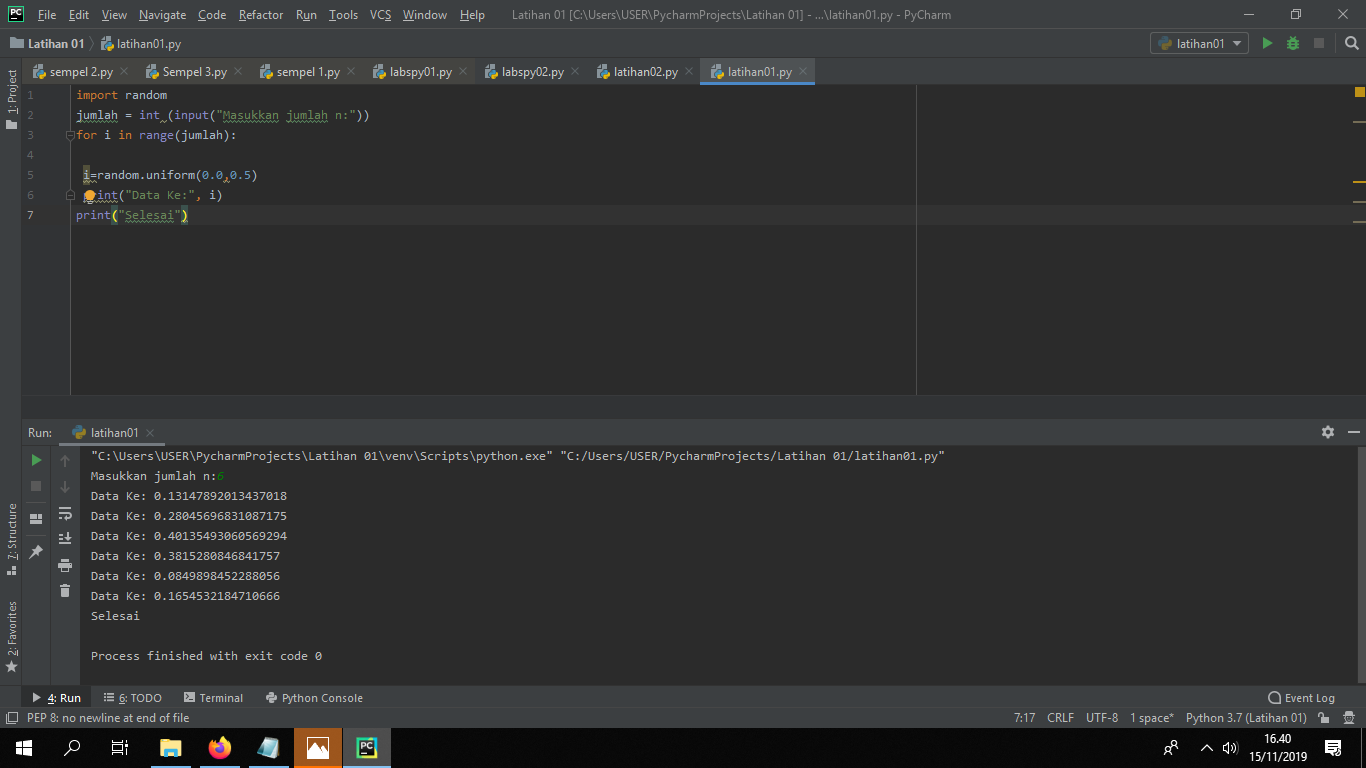Toggle soft-wrap in the Run console

click(65, 513)
